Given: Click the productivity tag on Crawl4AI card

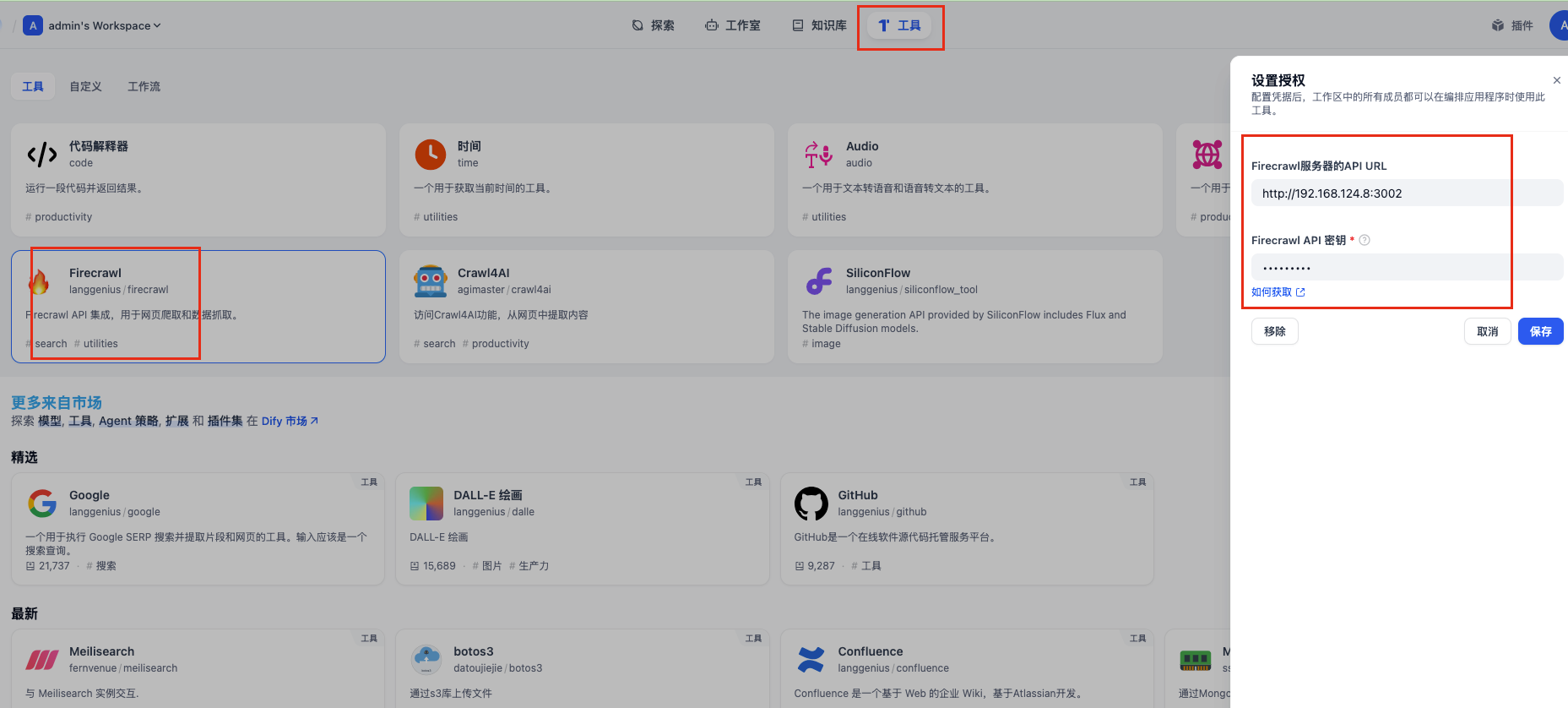Looking at the screenshot, I should [496, 344].
